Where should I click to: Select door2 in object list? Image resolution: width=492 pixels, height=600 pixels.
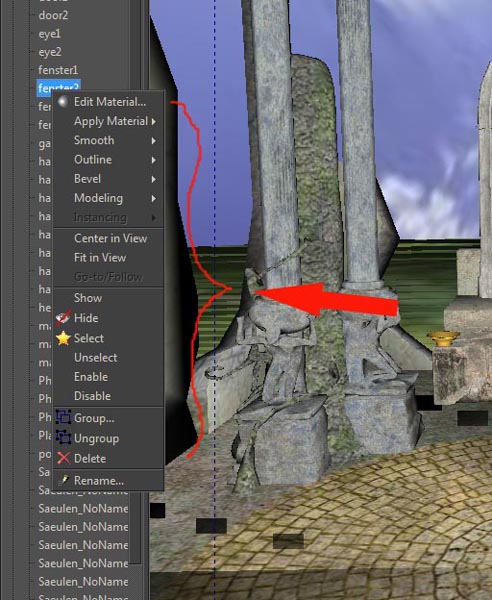[53, 15]
